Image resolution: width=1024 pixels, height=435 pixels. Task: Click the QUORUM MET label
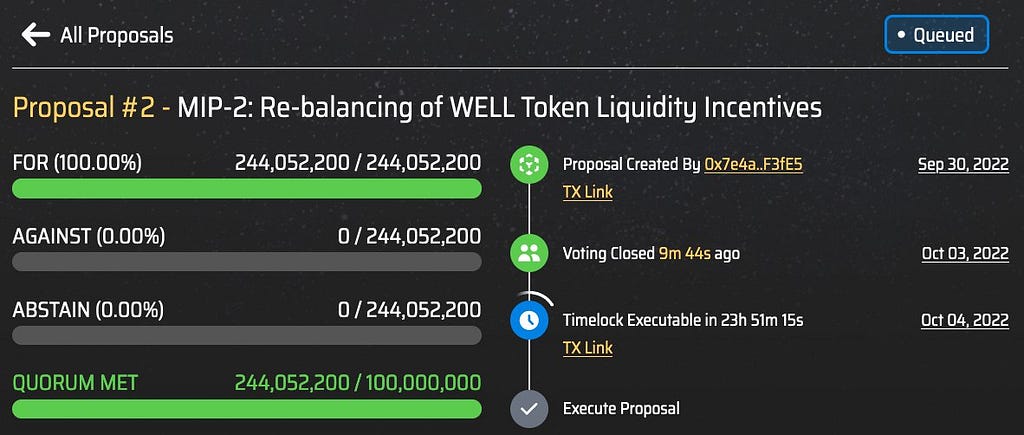click(x=75, y=383)
